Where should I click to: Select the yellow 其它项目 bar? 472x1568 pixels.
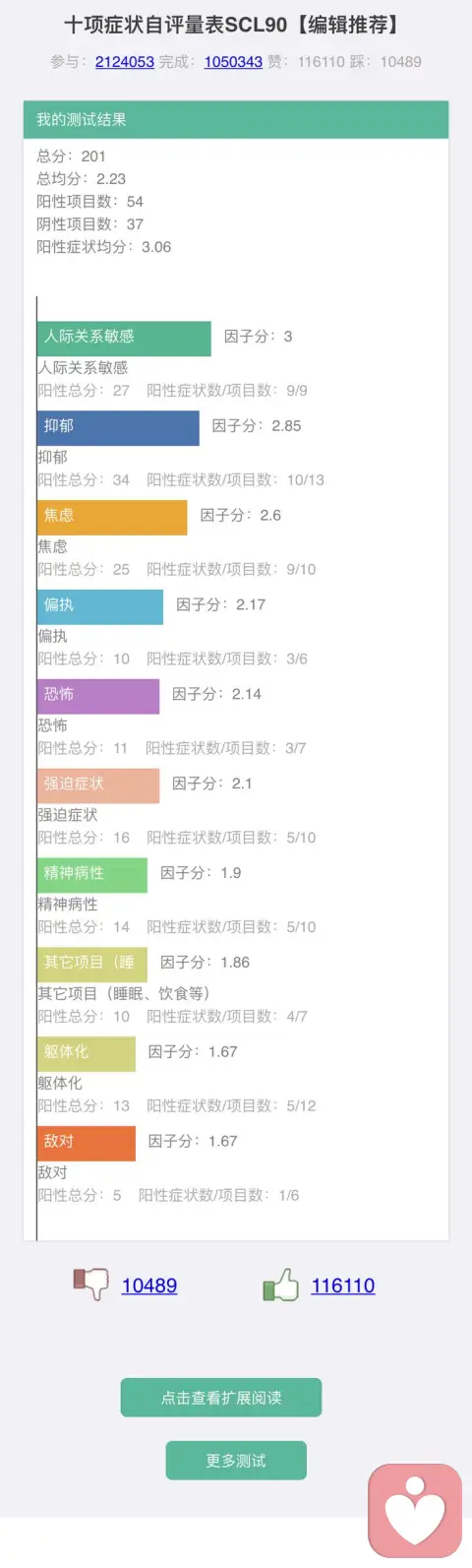(x=92, y=965)
